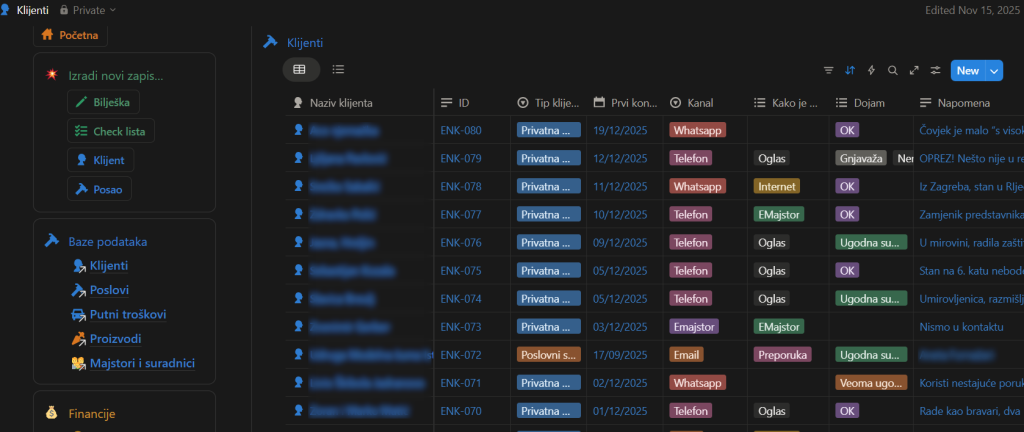This screenshot has height=432, width=1024.
Task: Click the hammer icon next to Klijenti heading
Action: tap(269, 42)
